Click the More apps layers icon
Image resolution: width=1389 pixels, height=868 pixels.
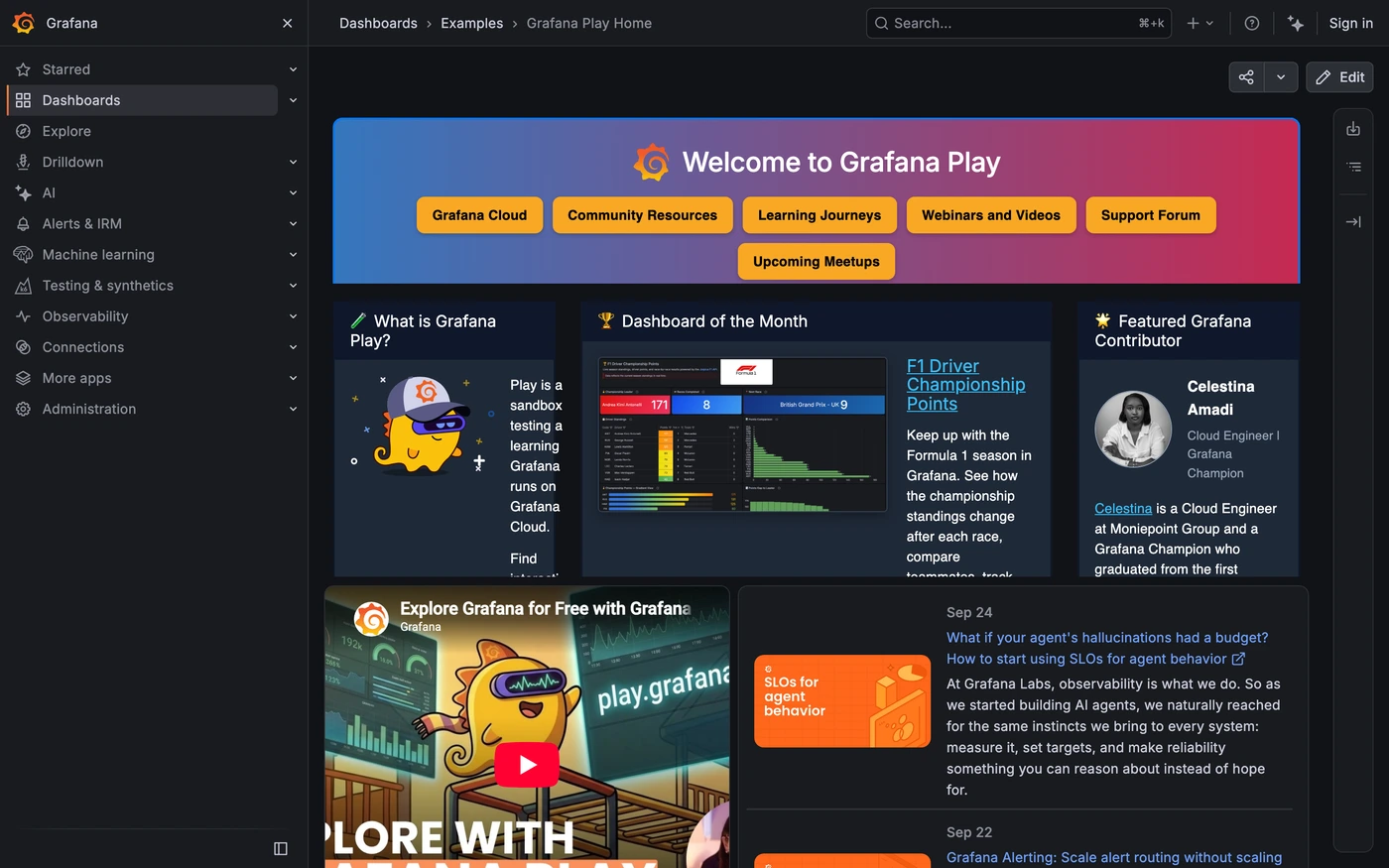click(23, 378)
